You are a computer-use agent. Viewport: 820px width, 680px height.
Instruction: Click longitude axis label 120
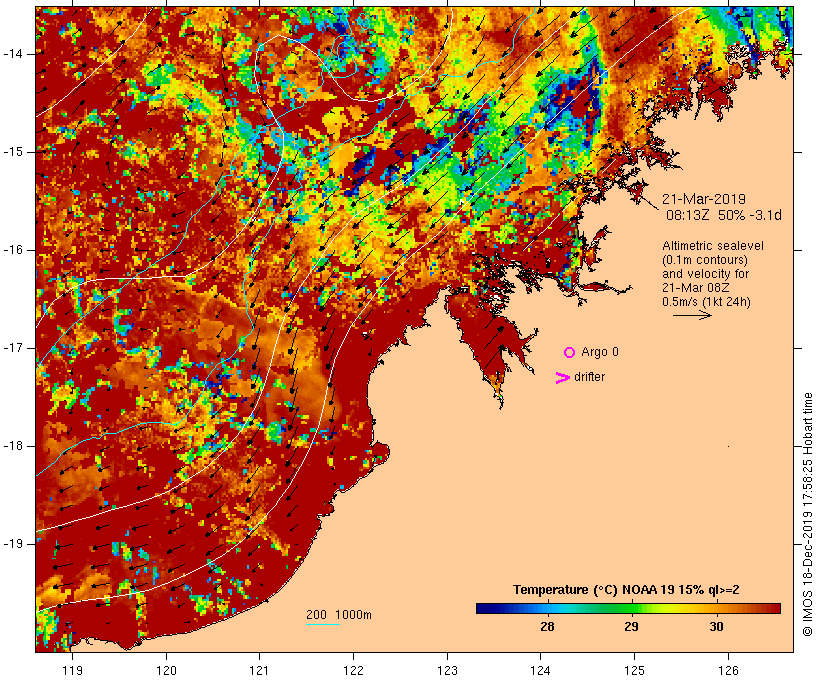[166, 670]
